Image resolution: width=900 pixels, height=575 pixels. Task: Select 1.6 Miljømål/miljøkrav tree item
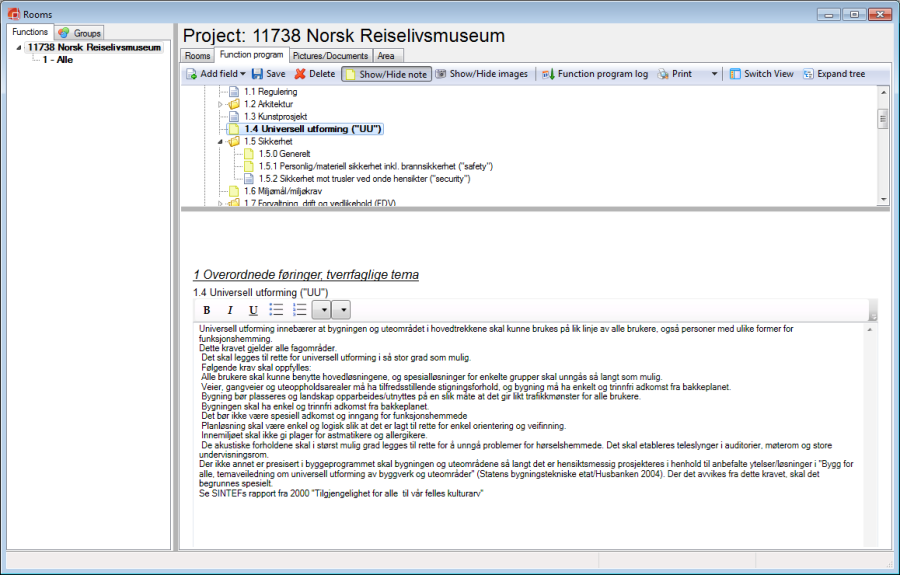283,191
